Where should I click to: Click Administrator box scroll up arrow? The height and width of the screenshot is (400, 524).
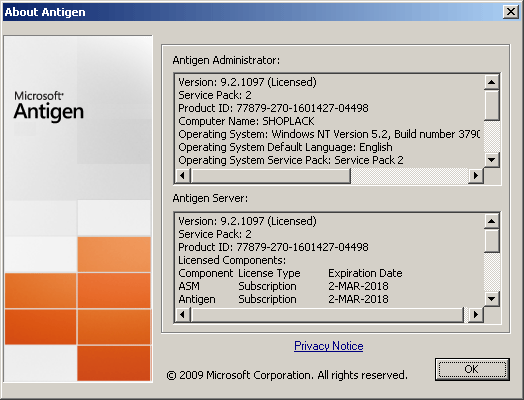coord(492,82)
